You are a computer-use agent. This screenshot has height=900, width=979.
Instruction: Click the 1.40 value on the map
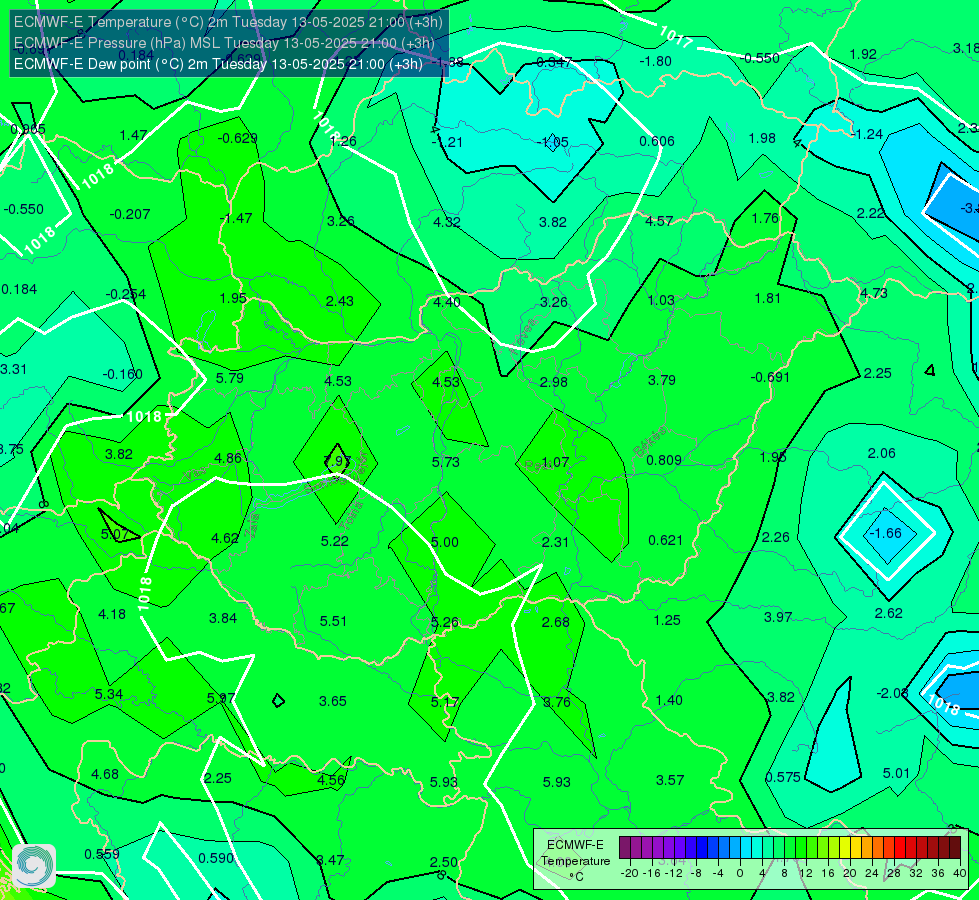(669, 700)
